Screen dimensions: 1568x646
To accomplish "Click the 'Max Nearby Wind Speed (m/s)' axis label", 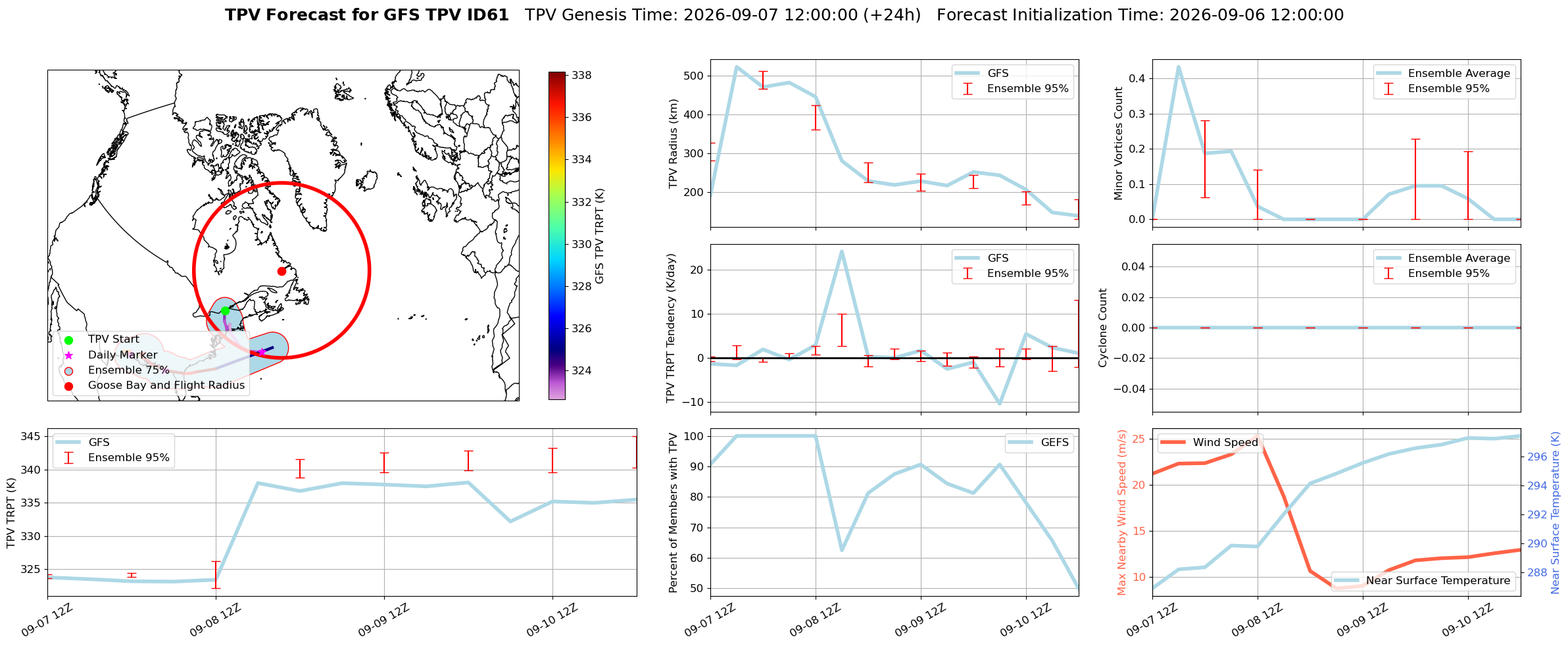I will (1121, 513).
